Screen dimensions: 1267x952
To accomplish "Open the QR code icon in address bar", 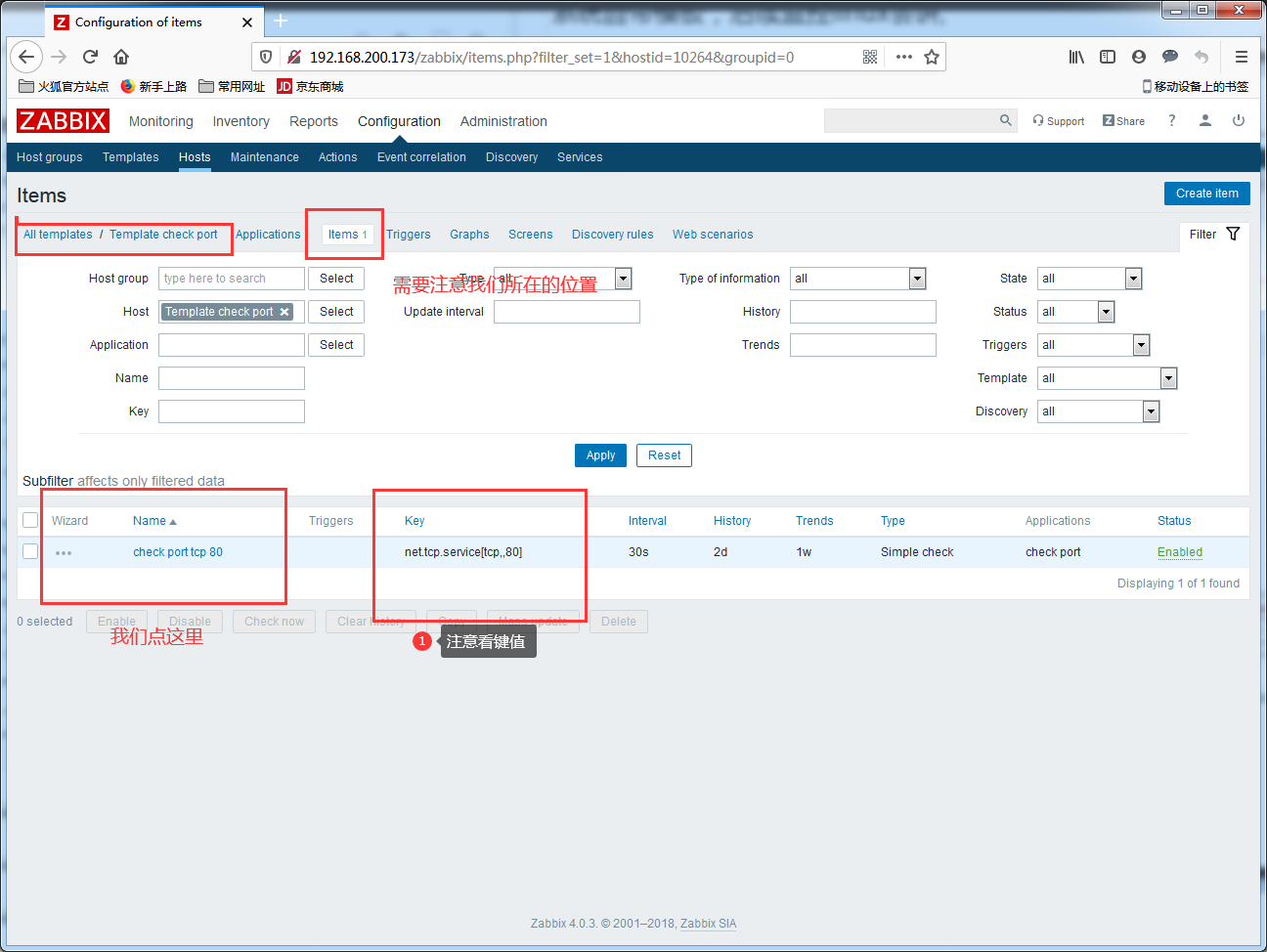I will pyautogui.click(x=870, y=57).
